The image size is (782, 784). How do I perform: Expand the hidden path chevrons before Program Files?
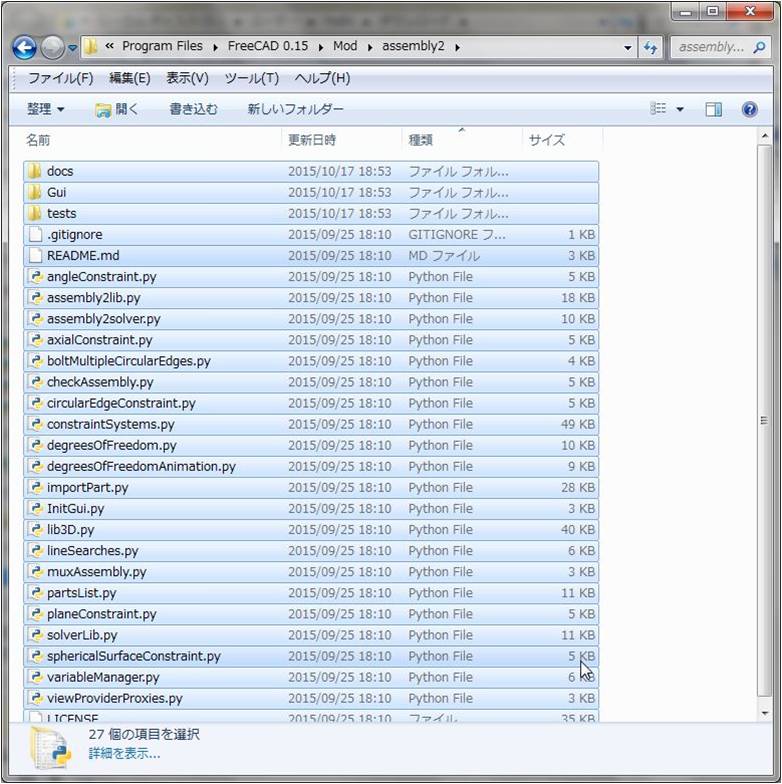click(110, 46)
